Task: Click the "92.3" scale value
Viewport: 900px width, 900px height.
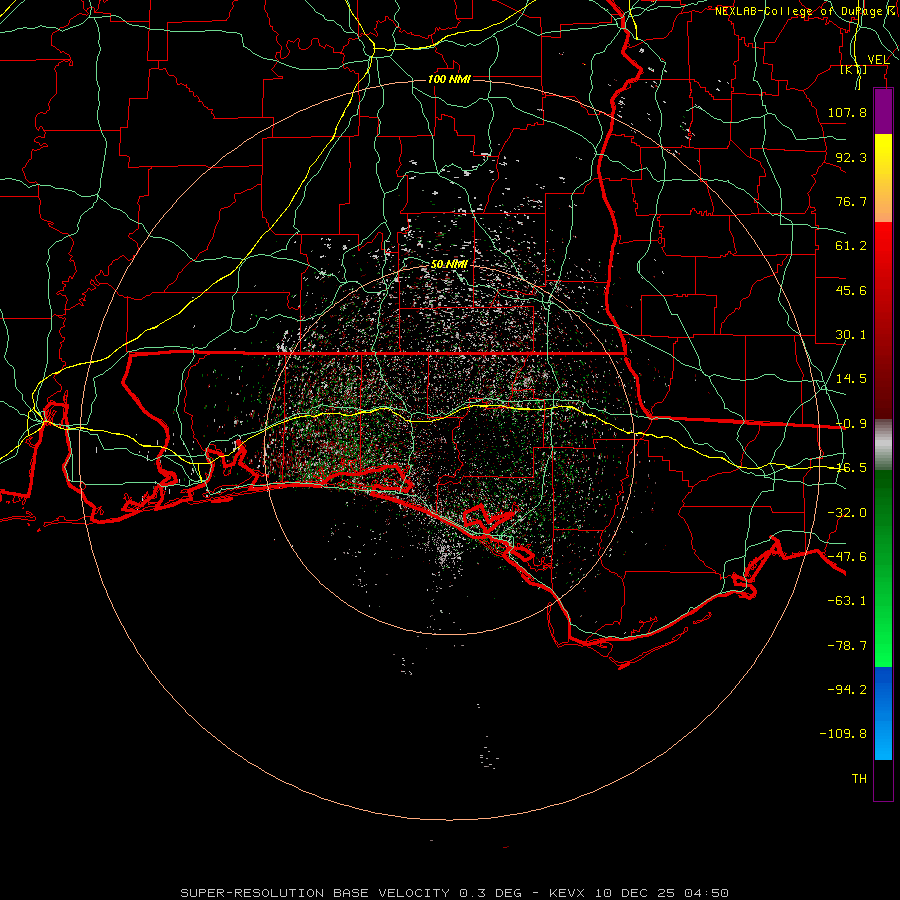Action: [851, 157]
